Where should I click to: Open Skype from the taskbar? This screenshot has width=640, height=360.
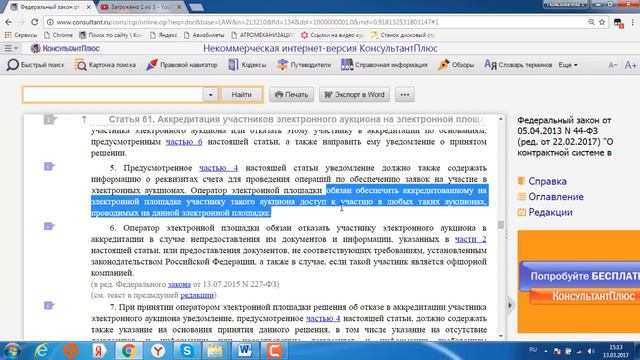pyautogui.click(x=187, y=351)
